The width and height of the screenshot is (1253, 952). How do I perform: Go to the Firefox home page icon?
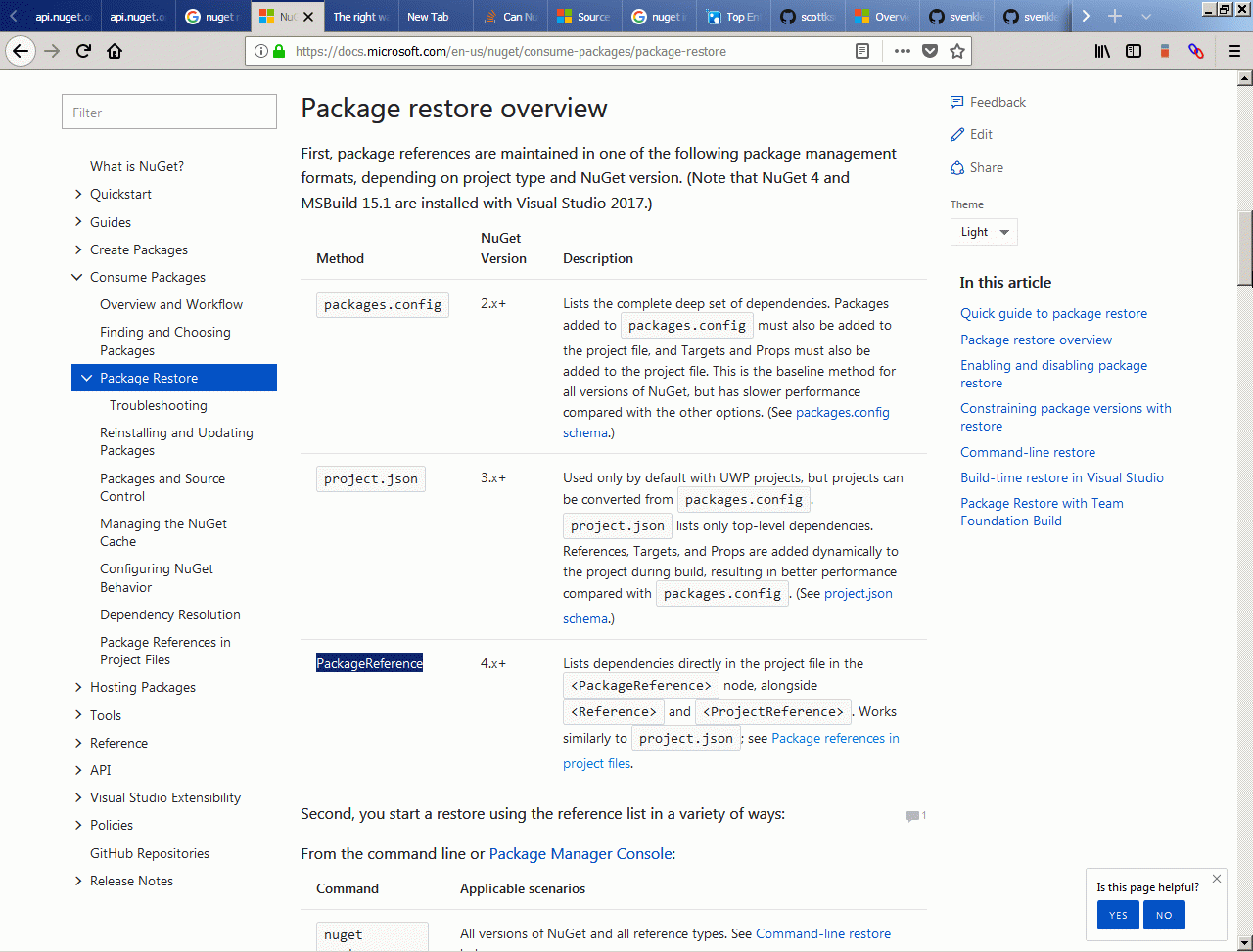tap(115, 51)
